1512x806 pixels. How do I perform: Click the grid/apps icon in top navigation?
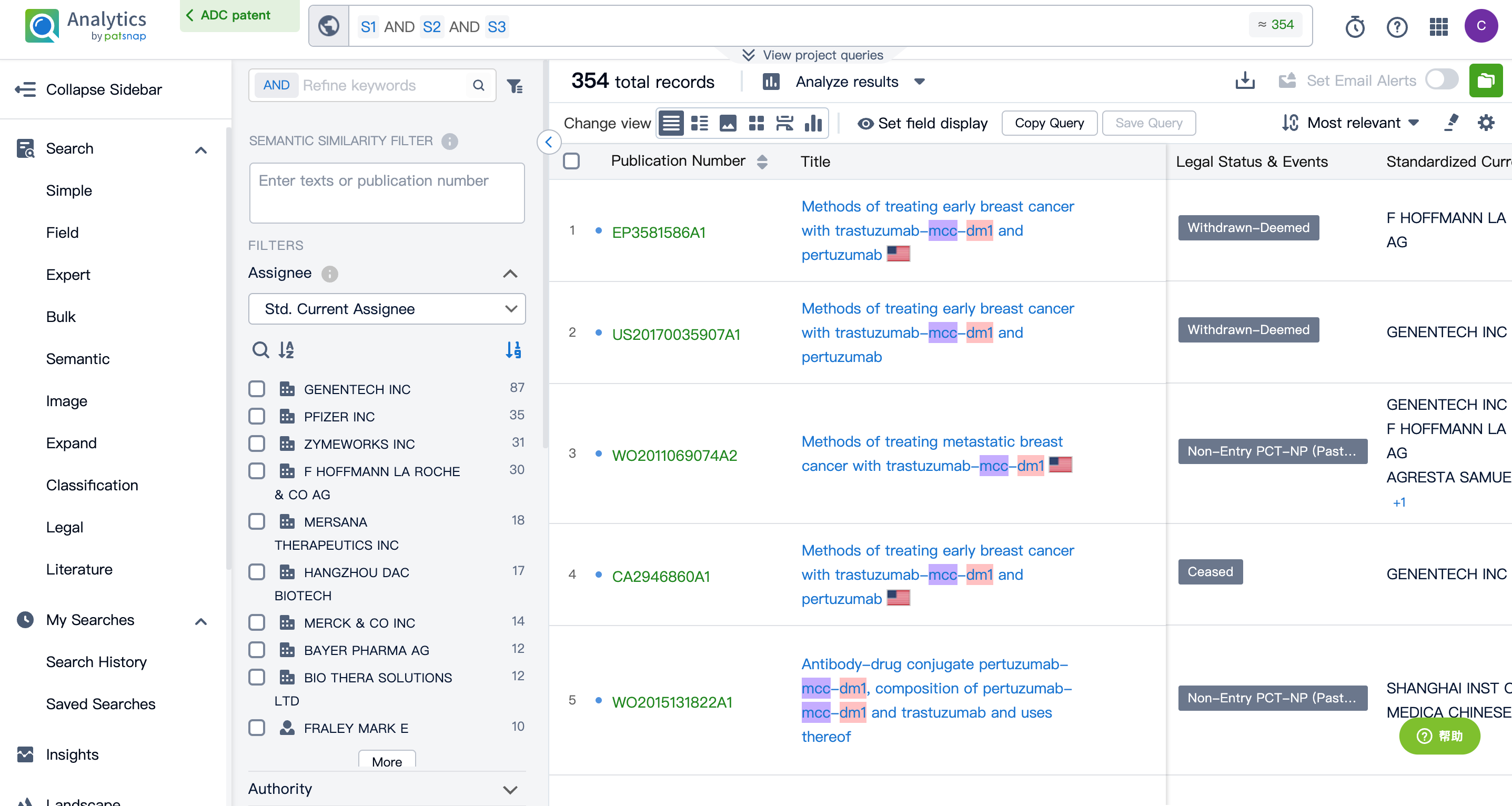point(1438,27)
